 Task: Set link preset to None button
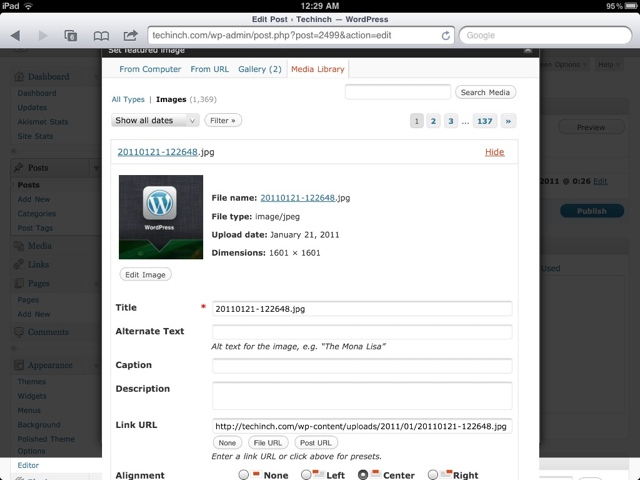tap(227, 443)
